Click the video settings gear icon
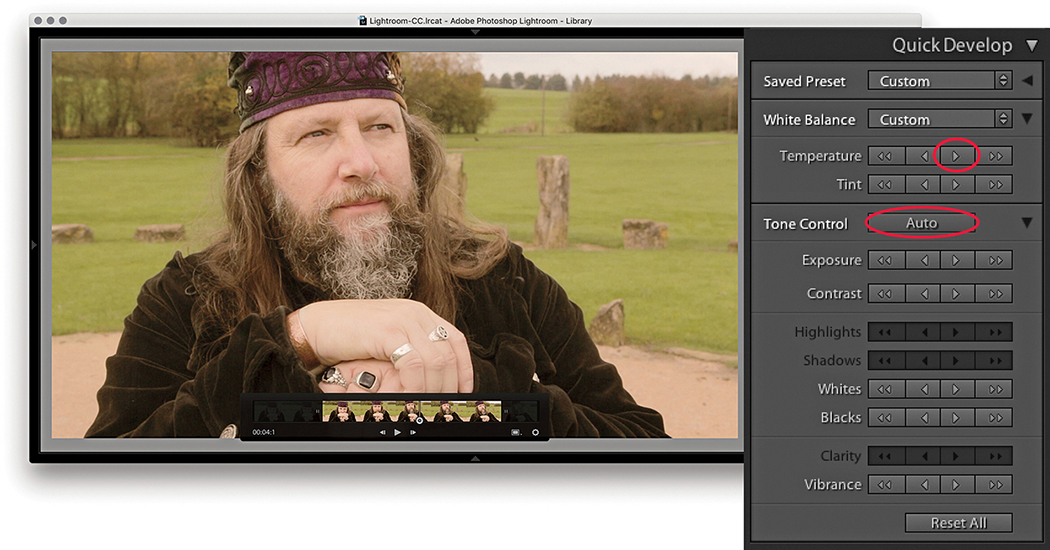 535,432
